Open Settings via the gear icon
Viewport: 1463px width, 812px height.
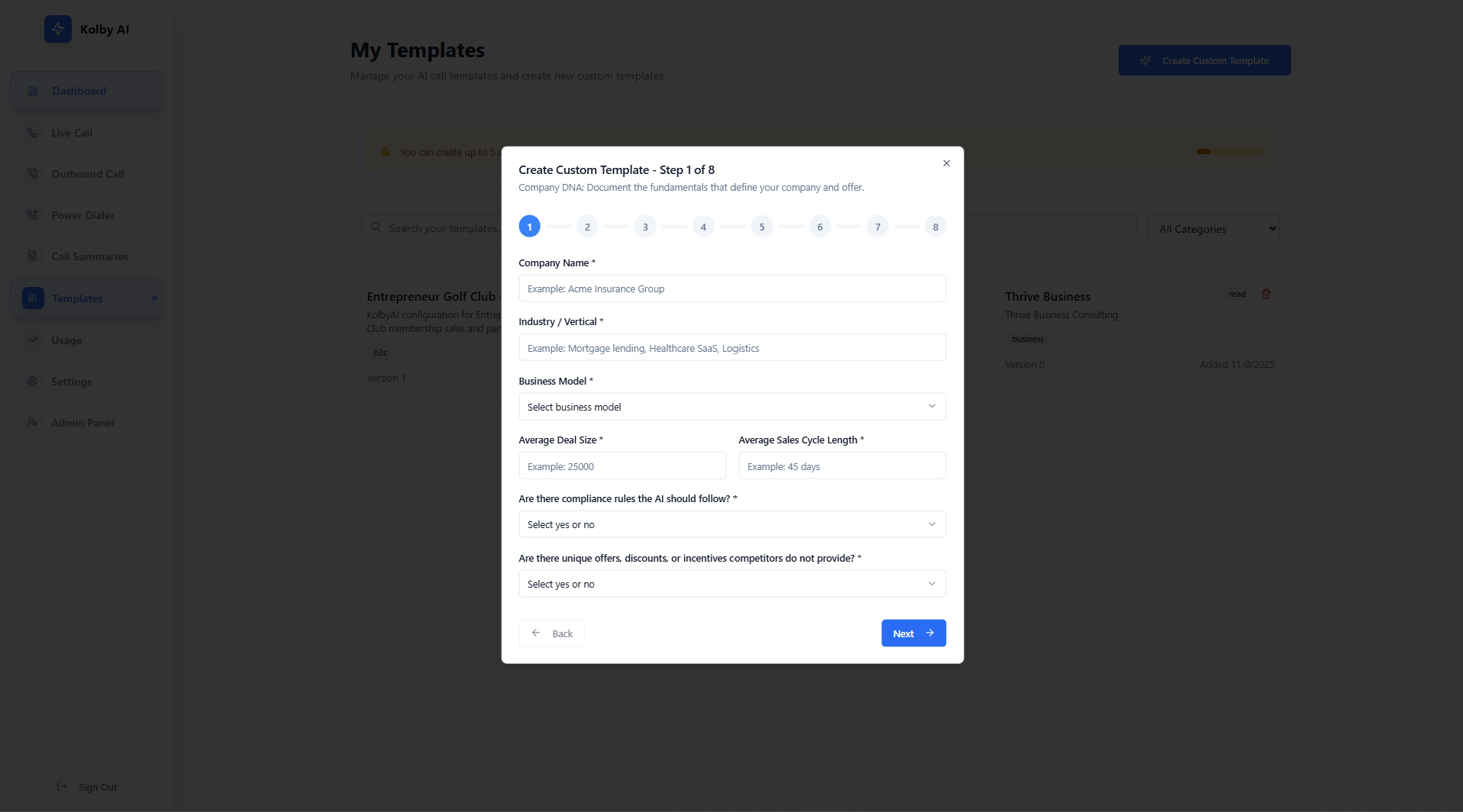[32, 382]
